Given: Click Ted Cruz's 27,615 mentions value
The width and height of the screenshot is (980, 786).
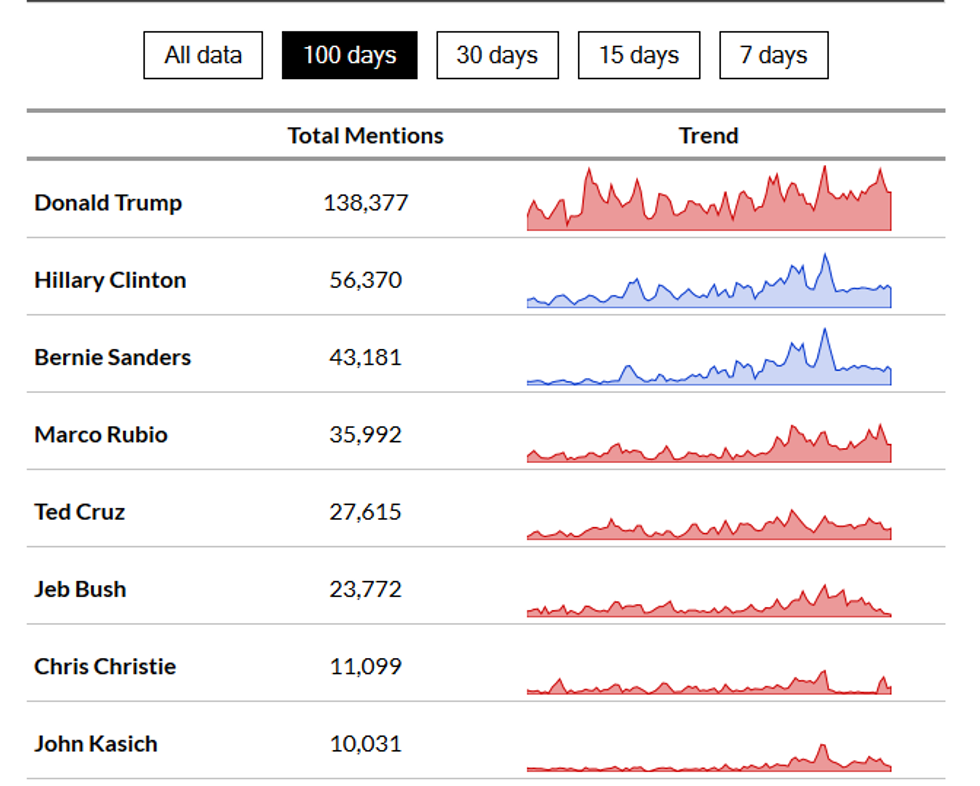Looking at the screenshot, I should click(366, 512).
